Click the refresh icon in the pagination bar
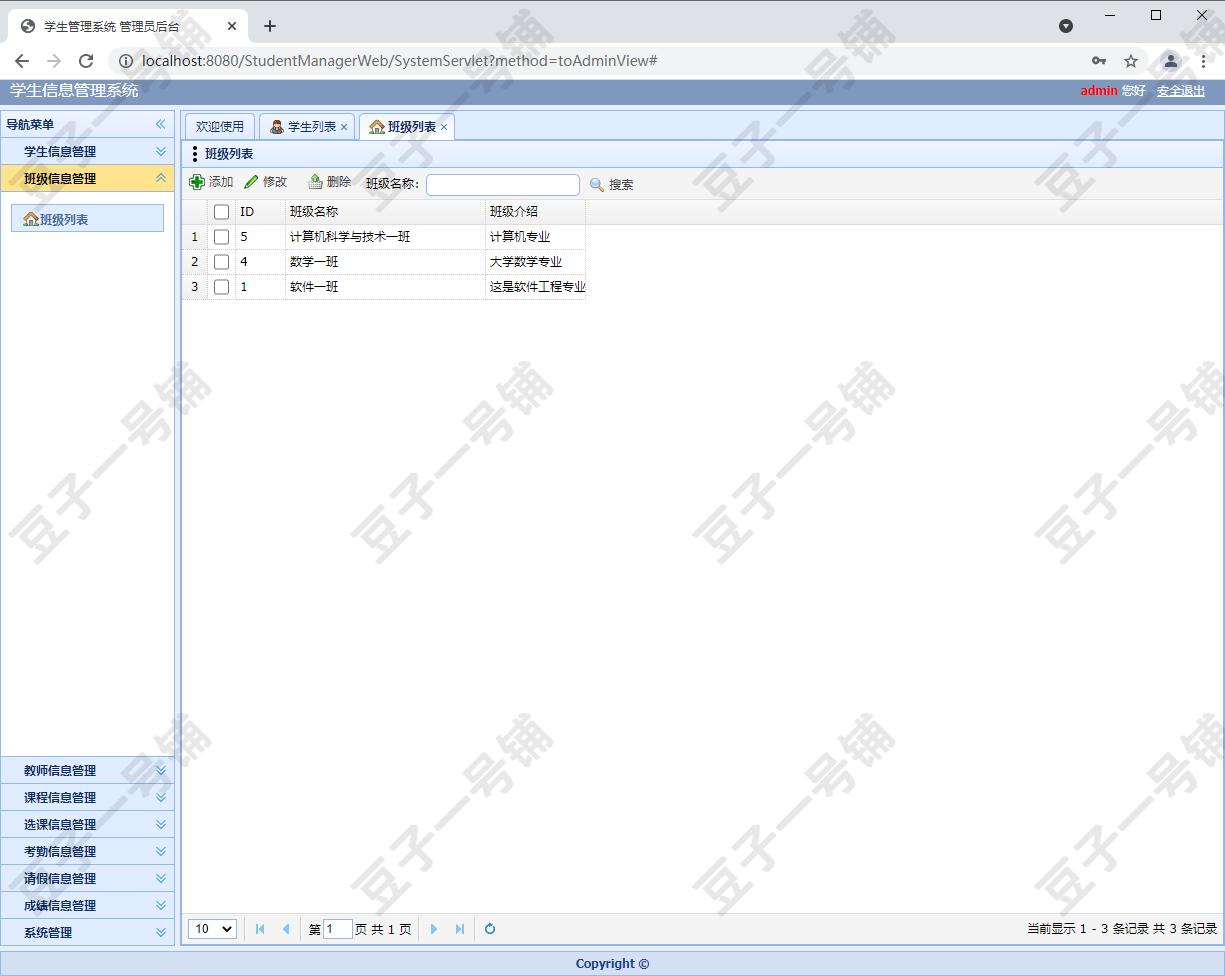Viewport: 1225px width, 976px height. pos(490,929)
